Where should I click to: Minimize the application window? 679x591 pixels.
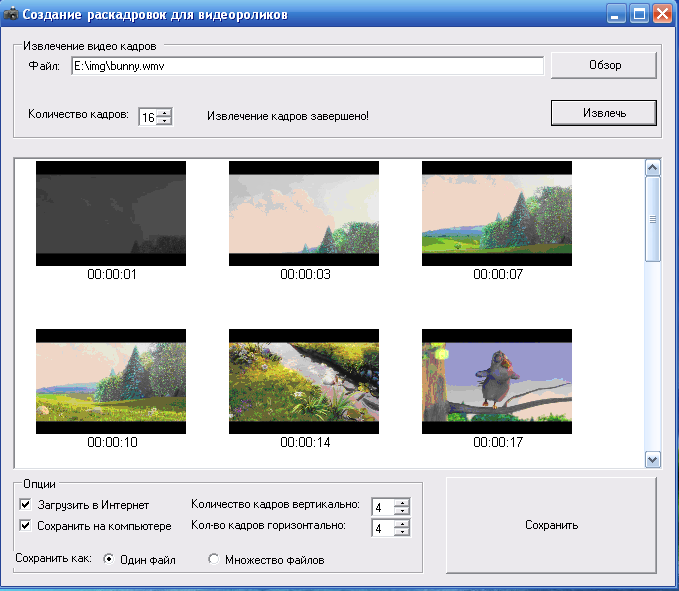[616, 14]
